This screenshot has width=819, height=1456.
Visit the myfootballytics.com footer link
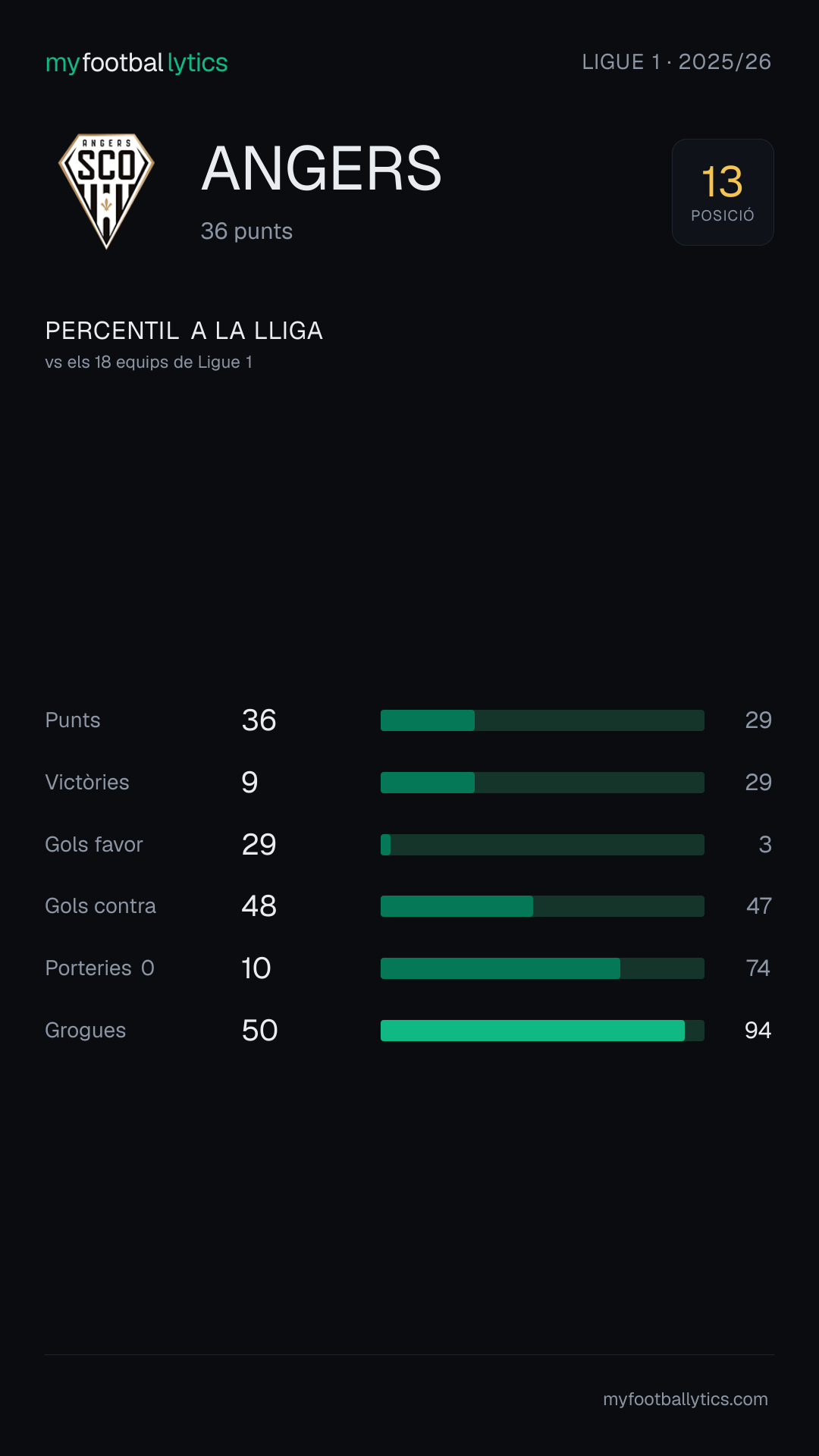point(686,1399)
